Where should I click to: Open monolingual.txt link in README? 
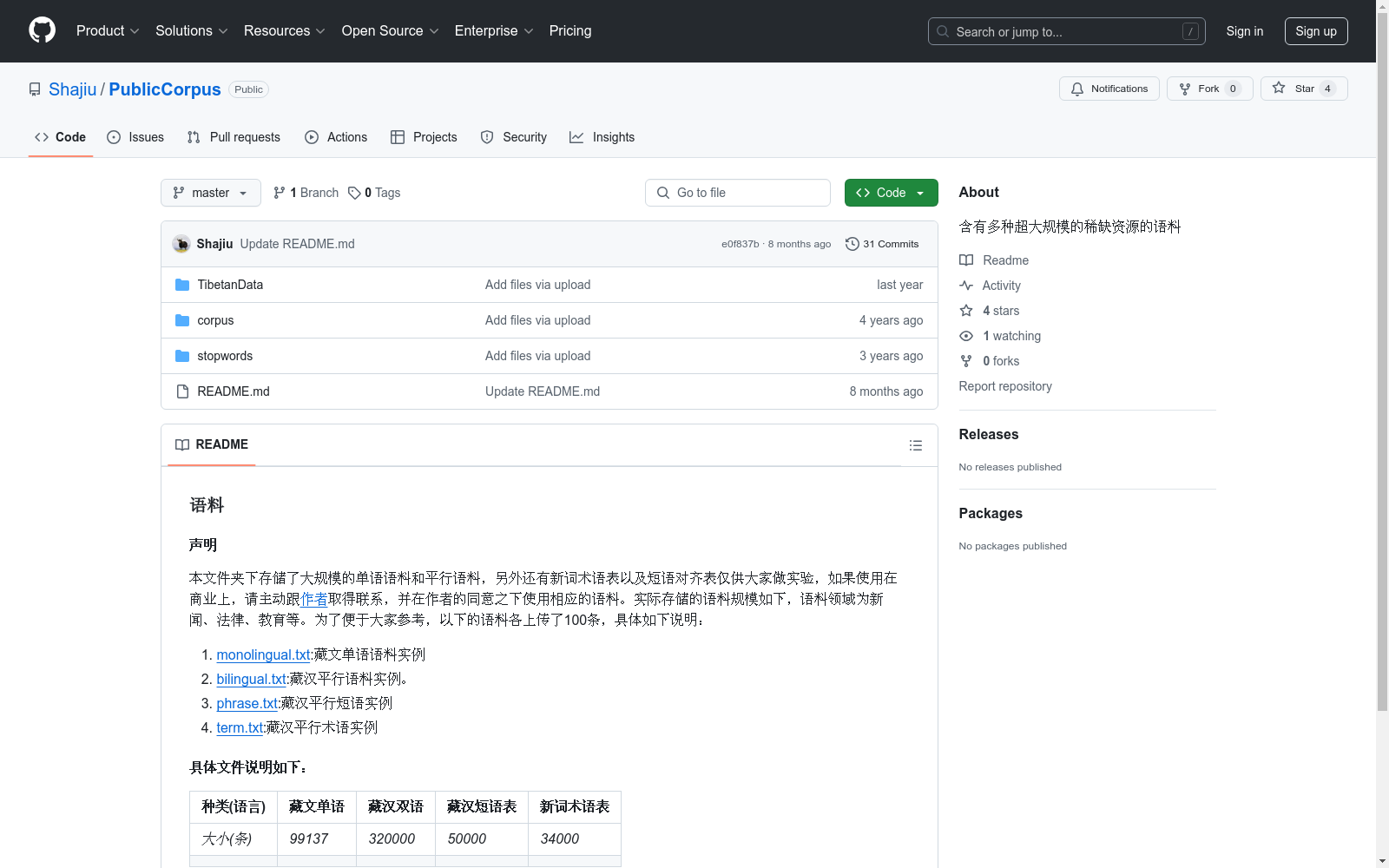(263, 654)
